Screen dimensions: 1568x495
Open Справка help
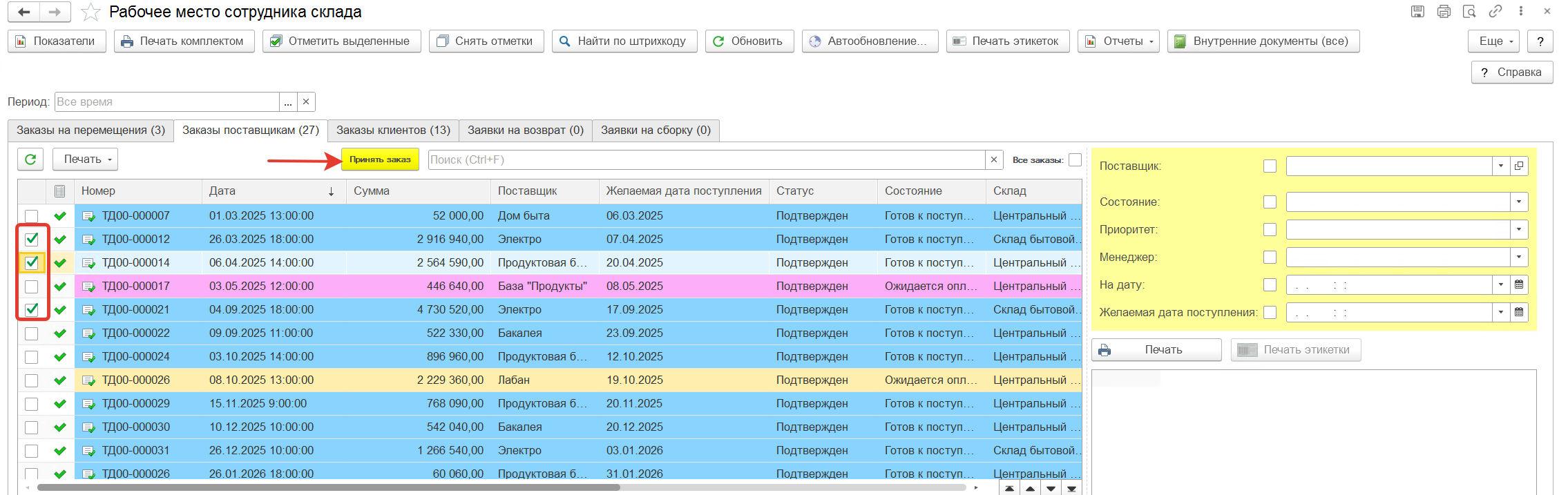(1512, 72)
